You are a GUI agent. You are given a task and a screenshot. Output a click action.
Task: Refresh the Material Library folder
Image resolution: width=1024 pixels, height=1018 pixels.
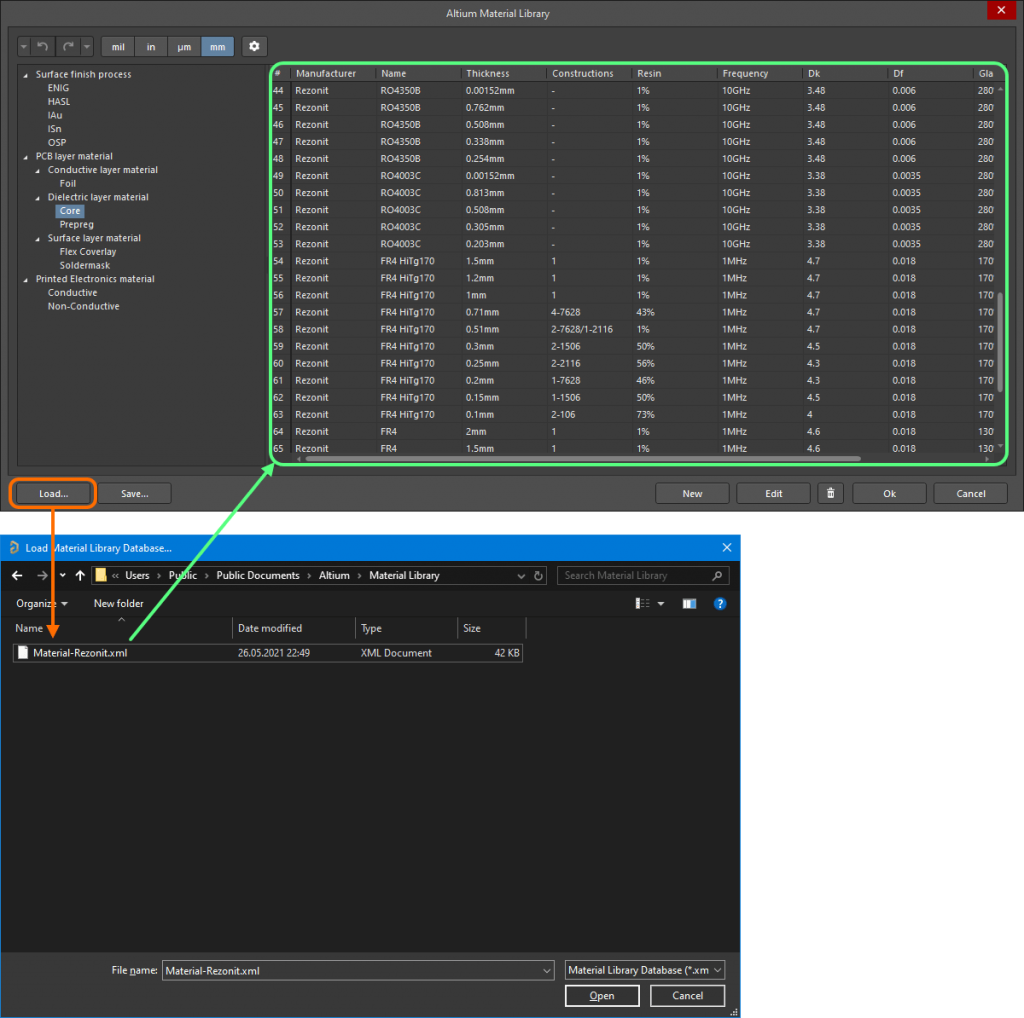538,575
